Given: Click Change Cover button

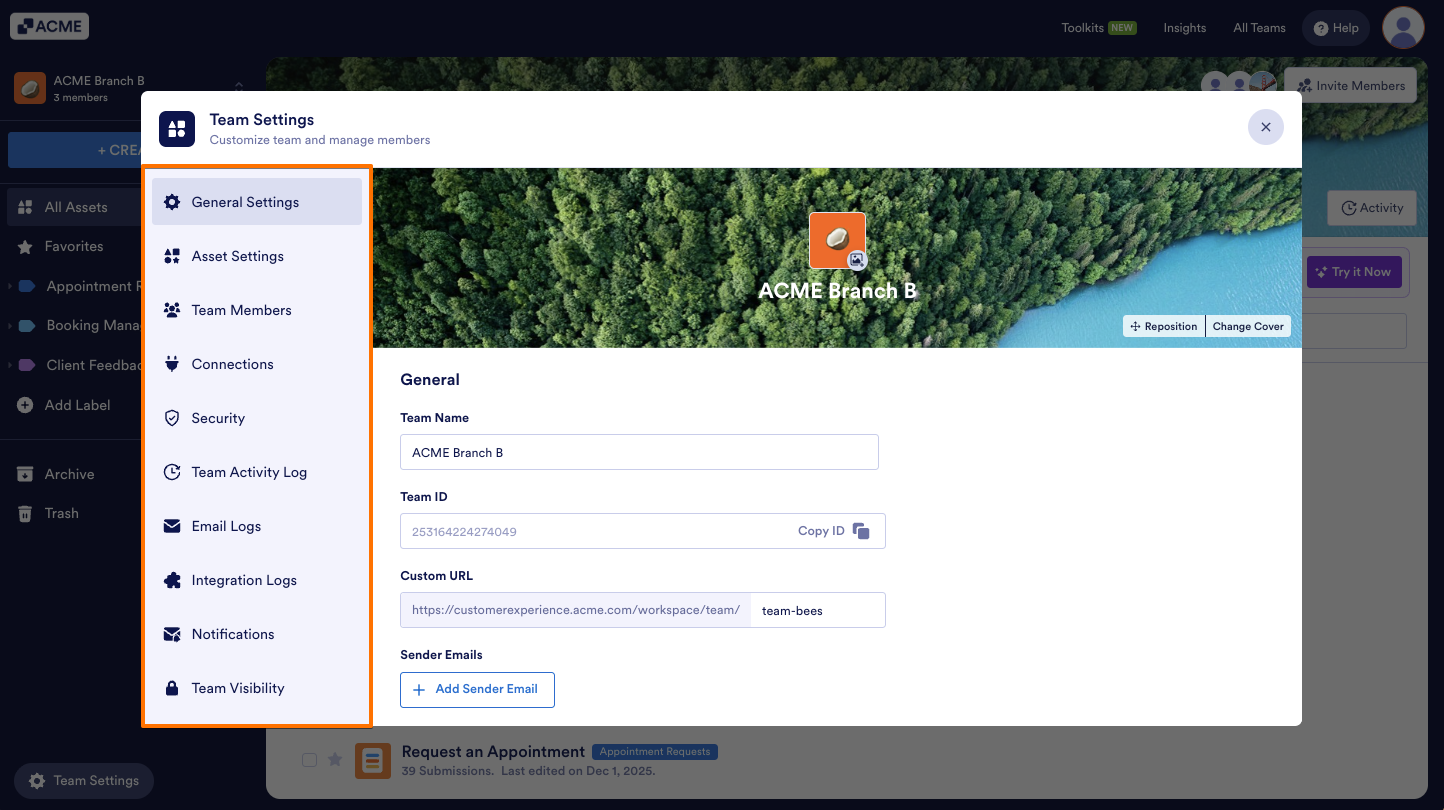Looking at the screenshot, I should pyautogui.click(x=1248, y=326).
